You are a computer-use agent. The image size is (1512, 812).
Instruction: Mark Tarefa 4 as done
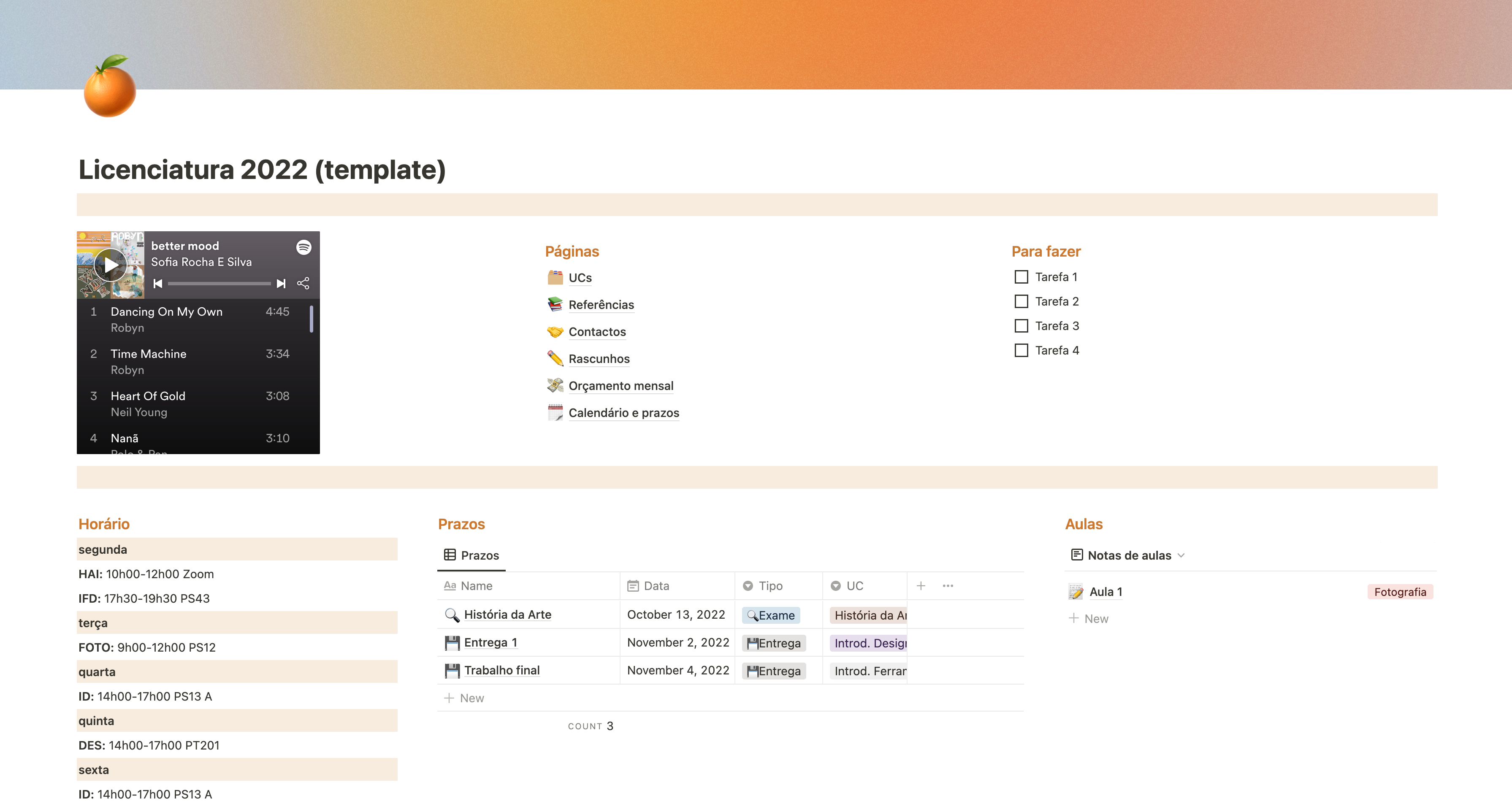1022,350
